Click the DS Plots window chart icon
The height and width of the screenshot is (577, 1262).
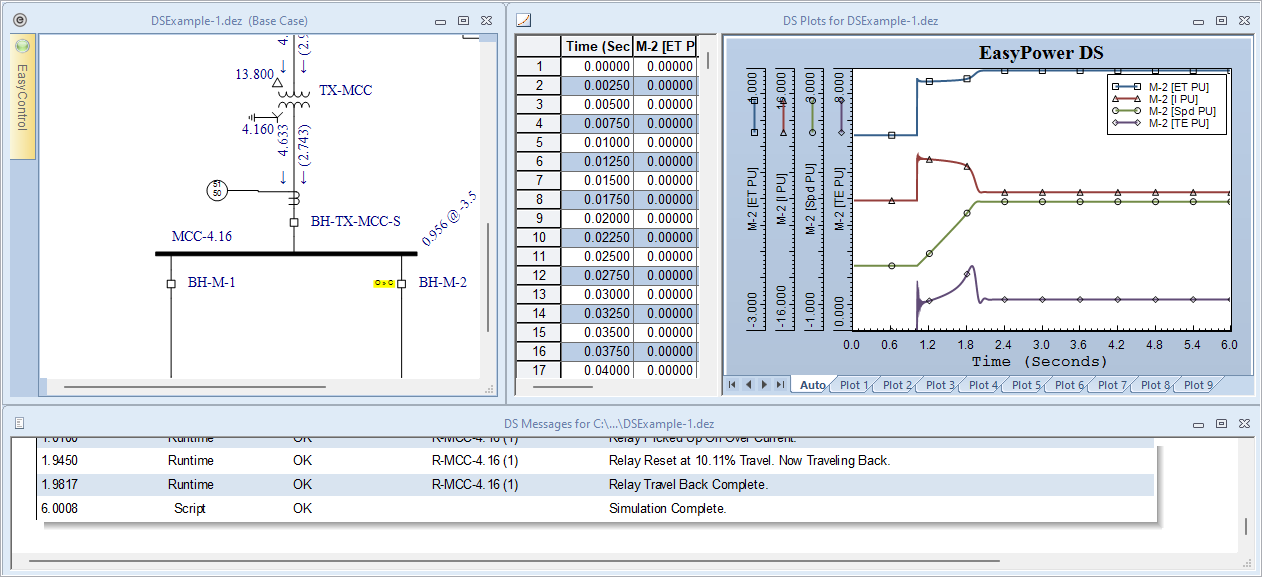pos(524,20)
